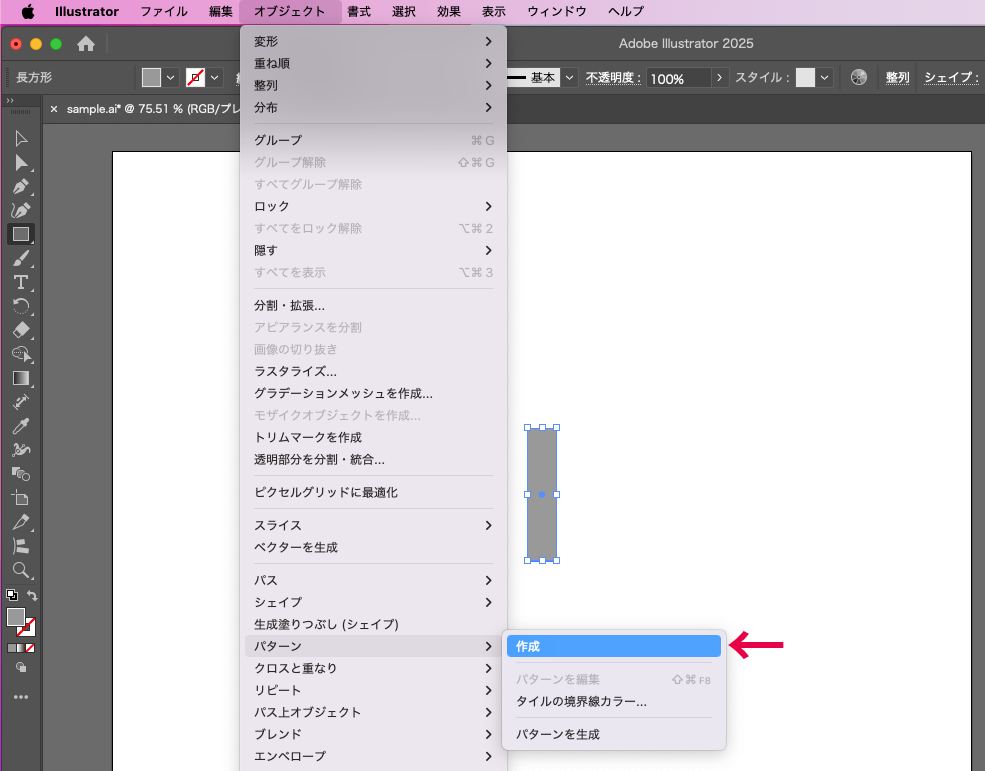Select the Rotate tool
The width and height of the screenshot is (985, 771).
point(21,306)
